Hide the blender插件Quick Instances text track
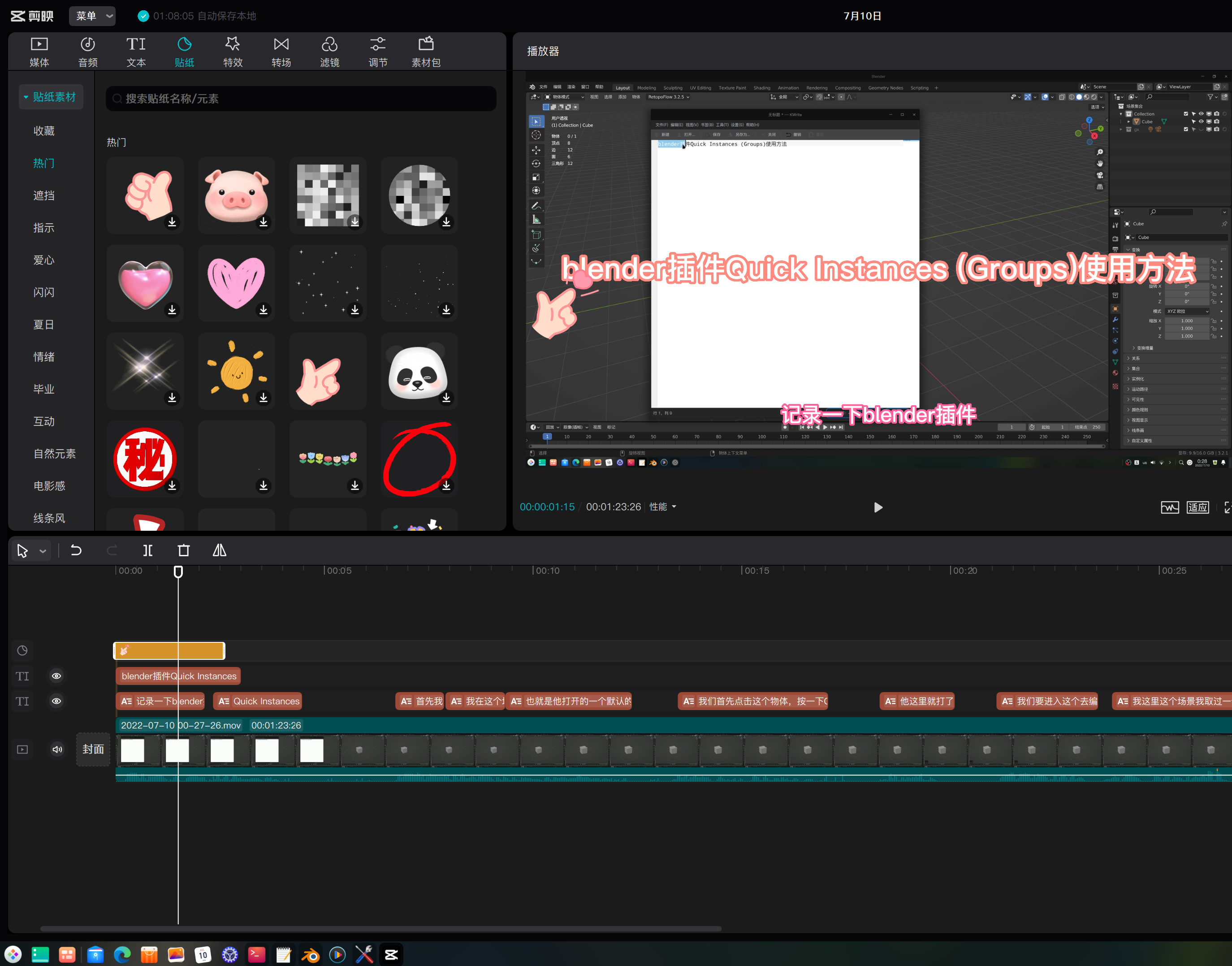1232x966 pixels. [x=56, y=676]
